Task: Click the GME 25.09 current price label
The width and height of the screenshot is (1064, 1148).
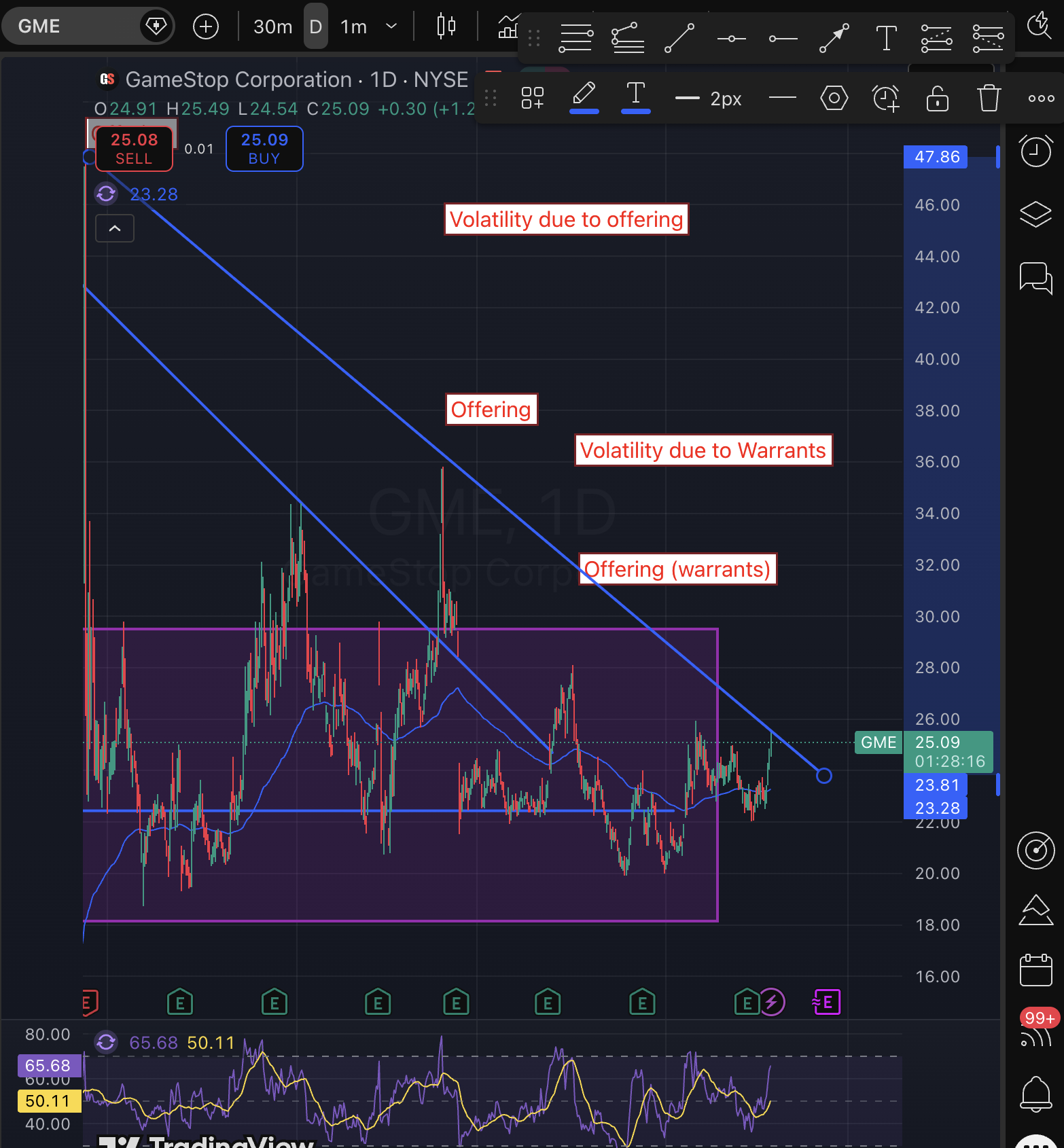Action: (923, 751)
